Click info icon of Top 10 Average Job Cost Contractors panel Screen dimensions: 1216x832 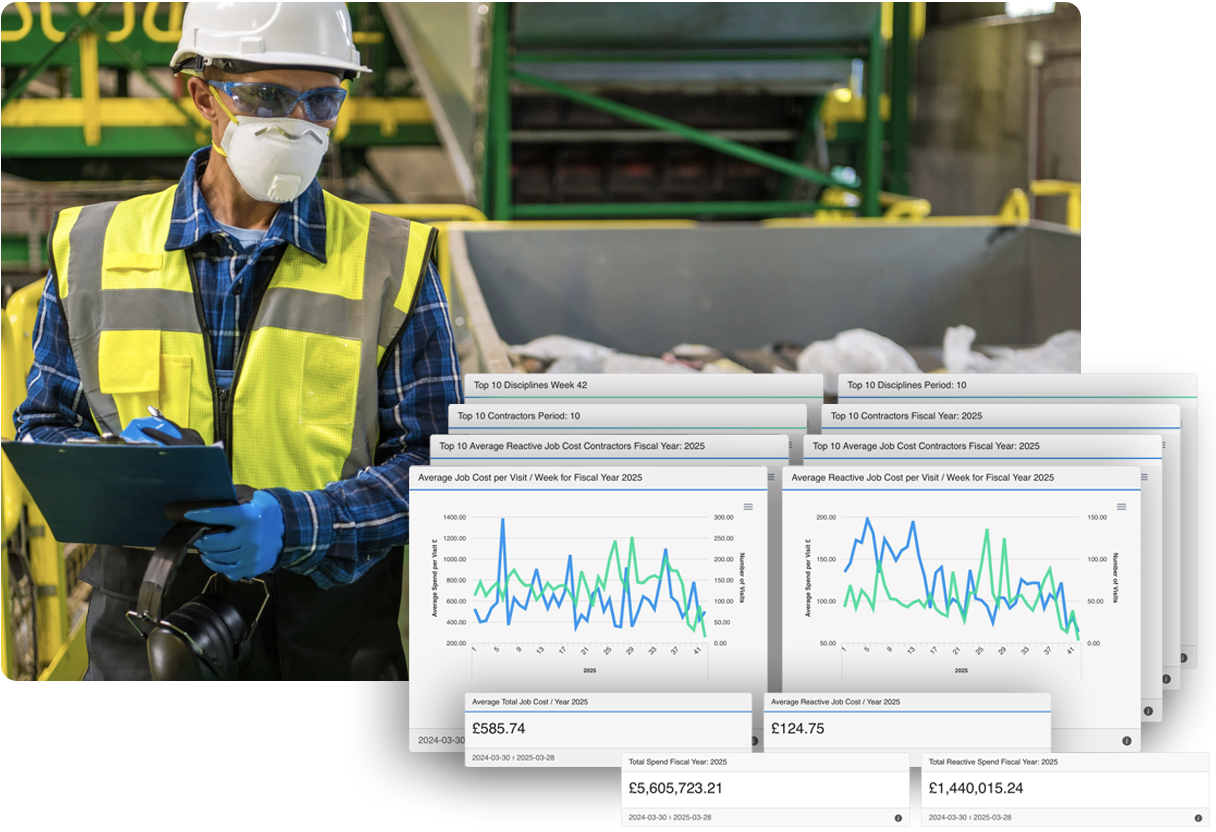[1148, 711]
